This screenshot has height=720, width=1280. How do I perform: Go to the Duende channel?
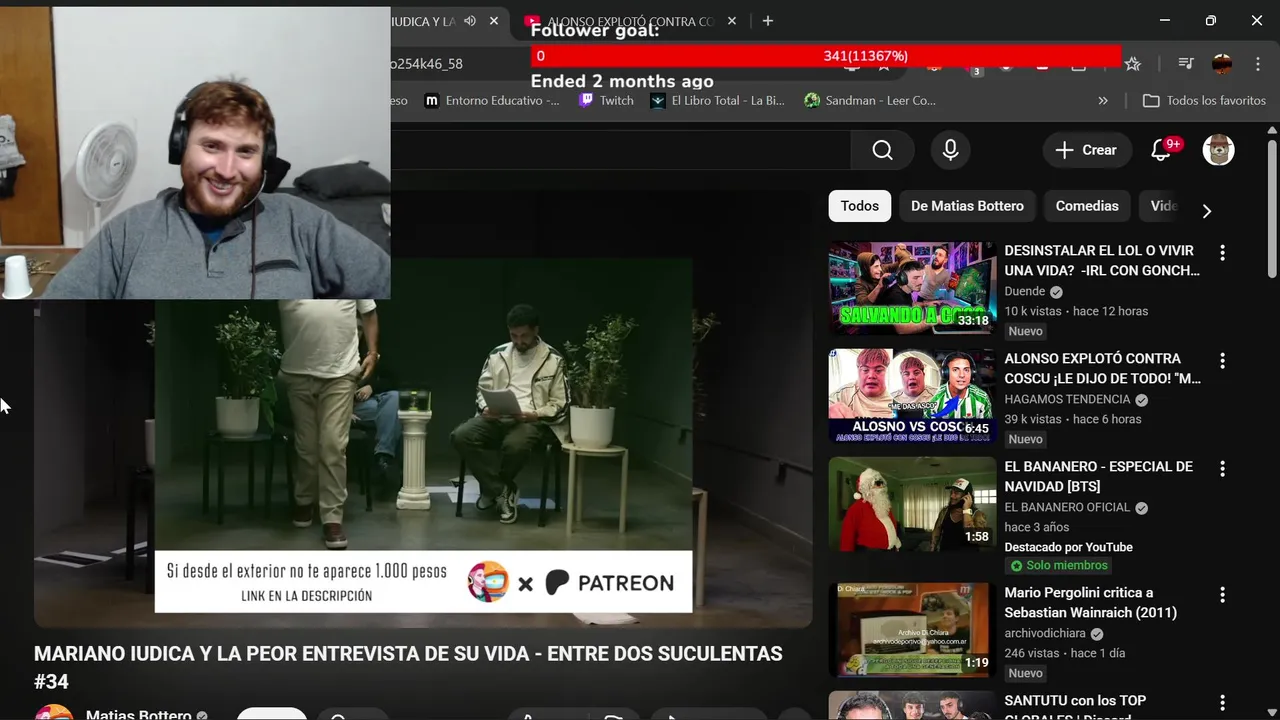coord(1024,291)
